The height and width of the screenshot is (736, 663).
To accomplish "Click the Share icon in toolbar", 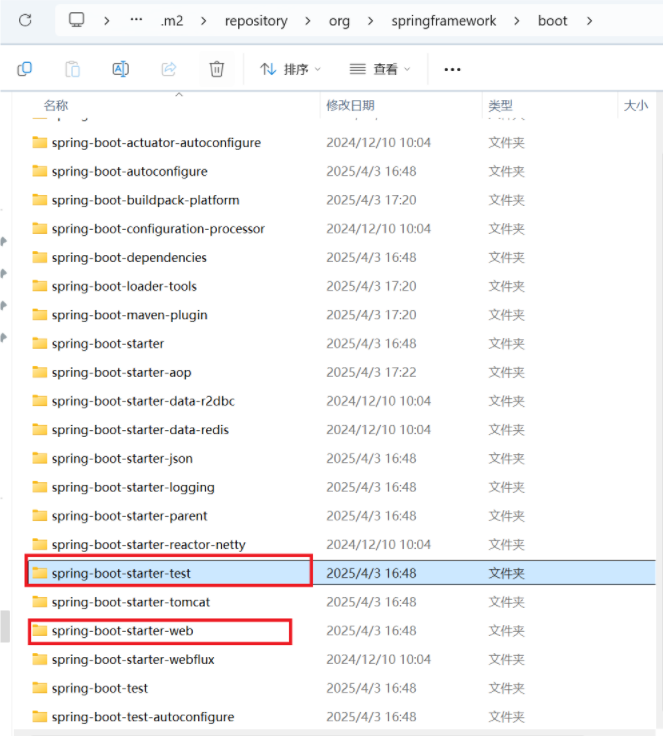I will tap(169, 69).
